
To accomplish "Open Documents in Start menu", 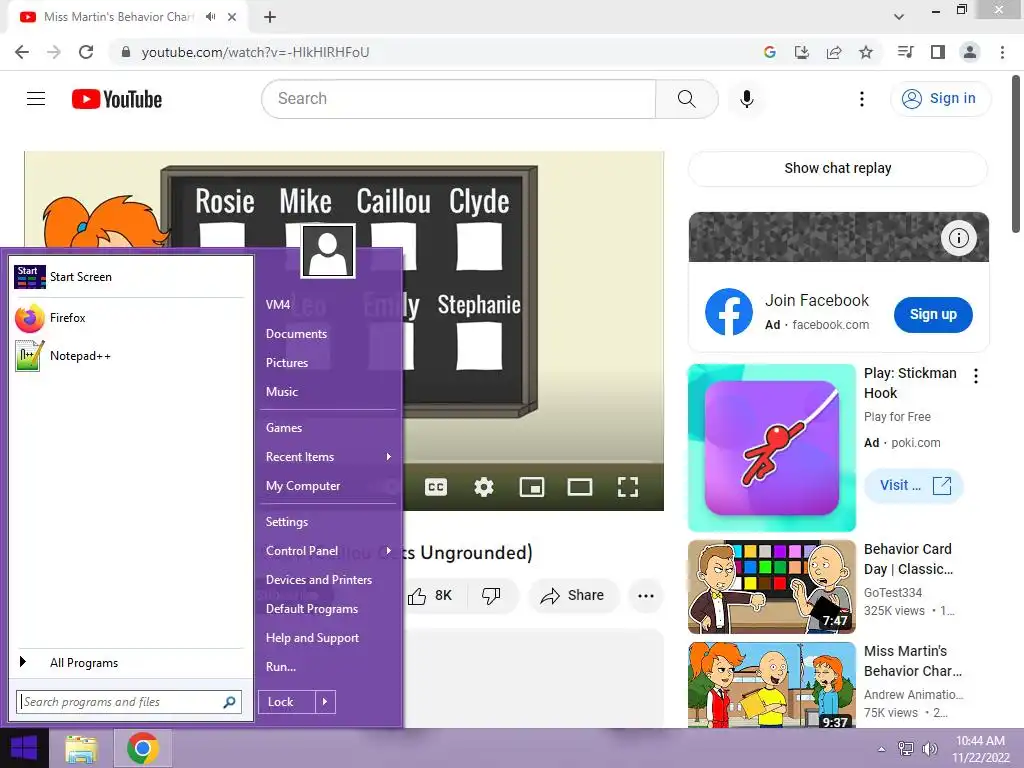I will tap(296, 334).
